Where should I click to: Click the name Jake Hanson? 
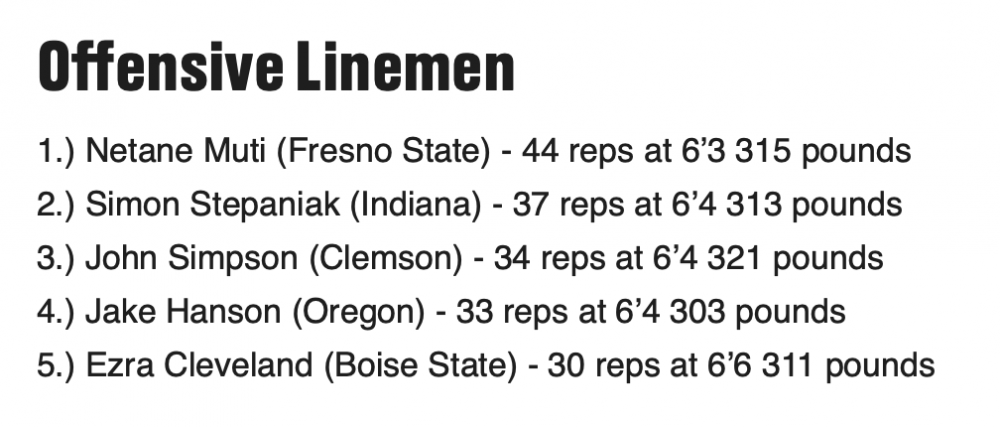[x=183, y=312]
